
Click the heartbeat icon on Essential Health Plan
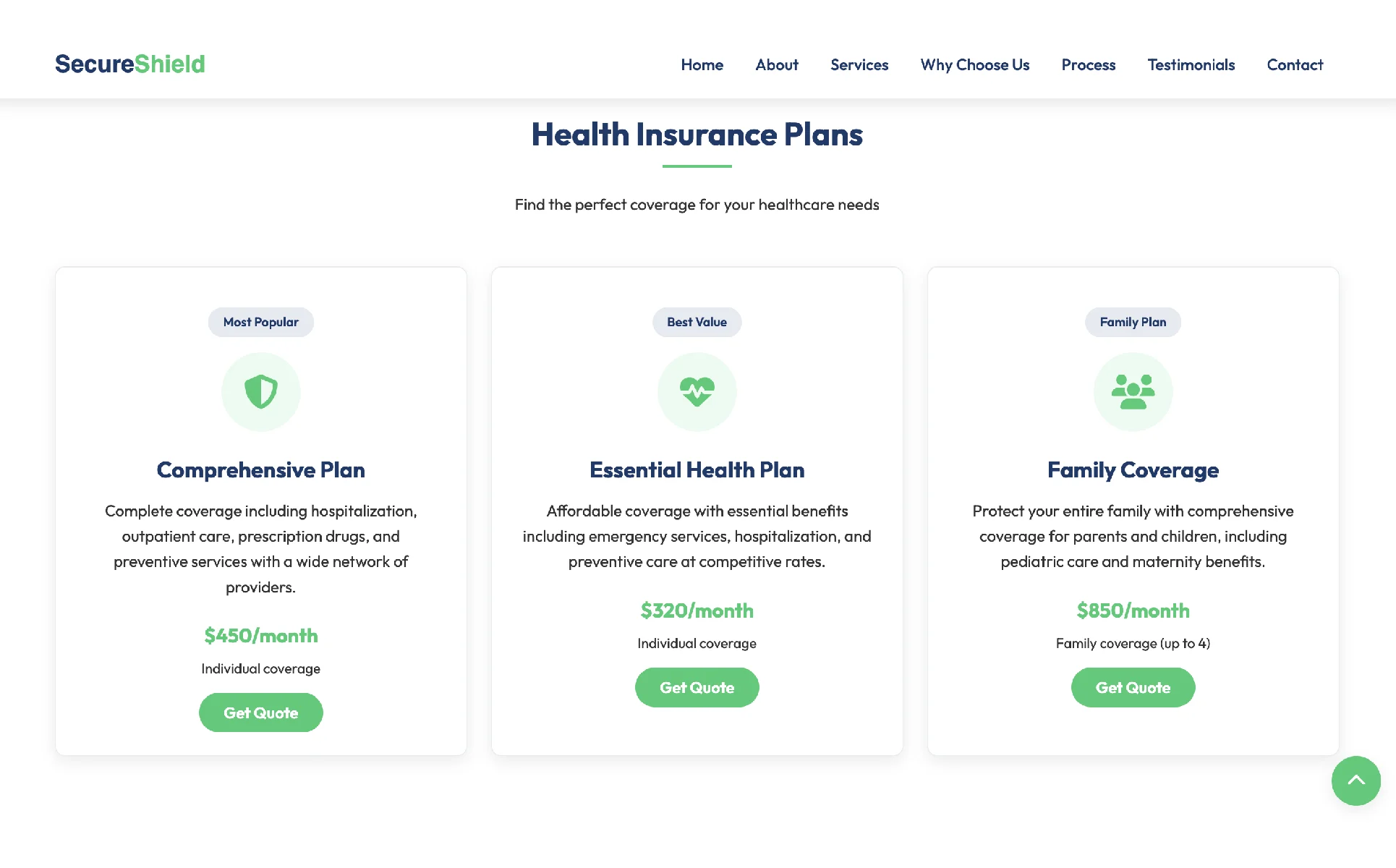tap(697, 392)
